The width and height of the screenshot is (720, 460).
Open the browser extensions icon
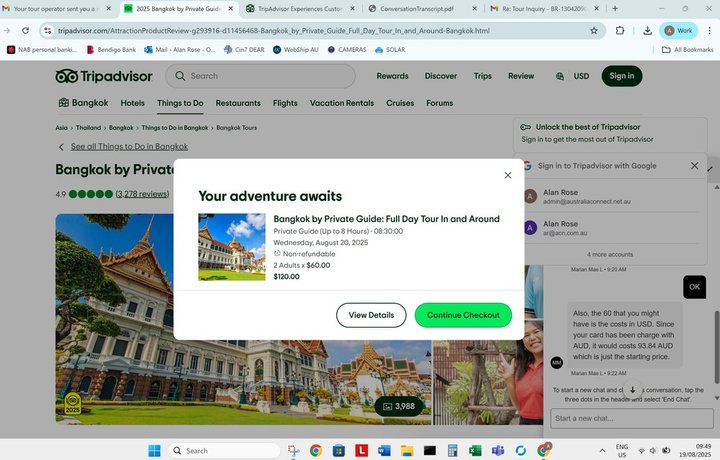tap(620, 31)
